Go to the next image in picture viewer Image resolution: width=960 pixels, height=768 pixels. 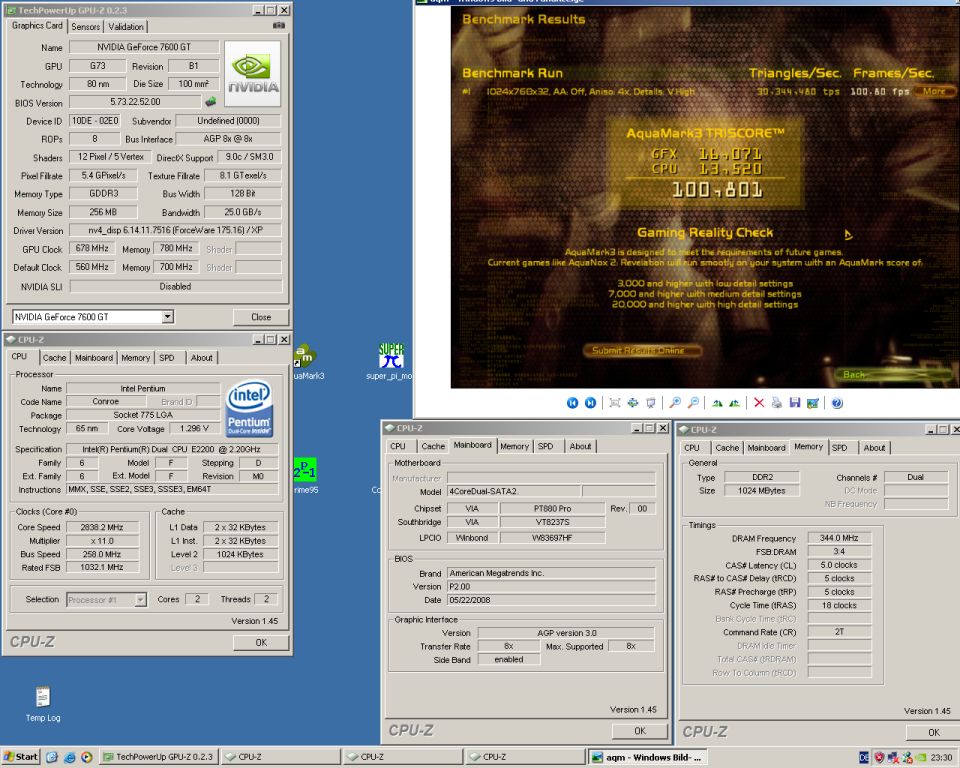590,402
